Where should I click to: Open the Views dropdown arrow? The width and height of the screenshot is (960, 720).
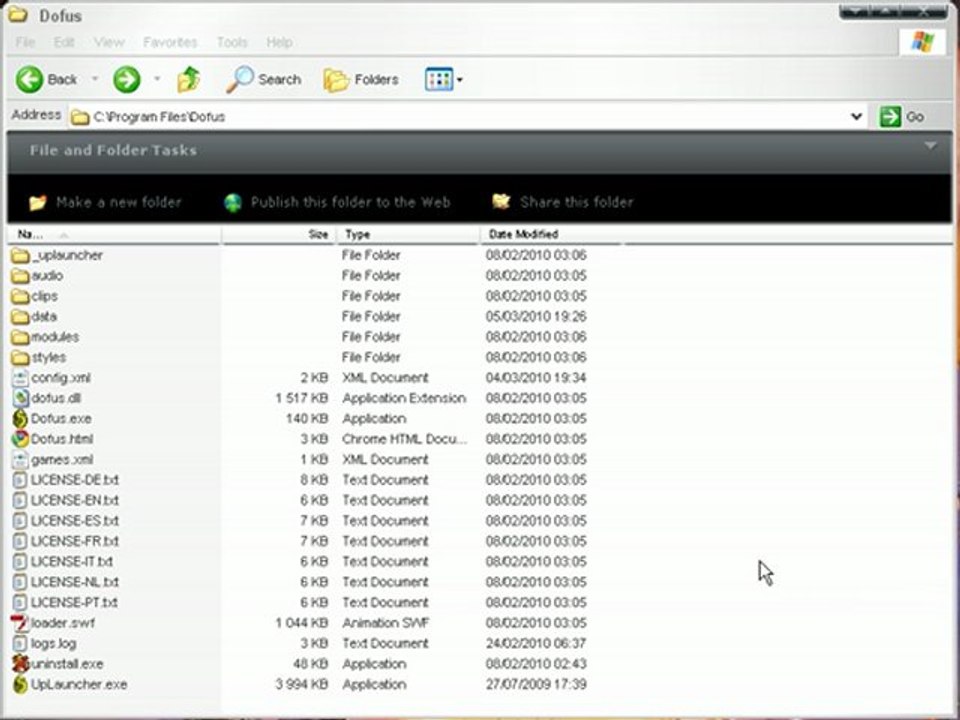[x=460, y=80]
